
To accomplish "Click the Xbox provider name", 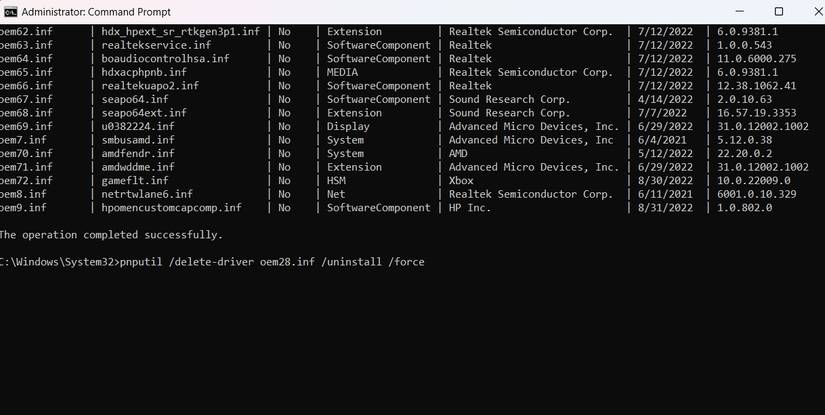I will 461,181.
